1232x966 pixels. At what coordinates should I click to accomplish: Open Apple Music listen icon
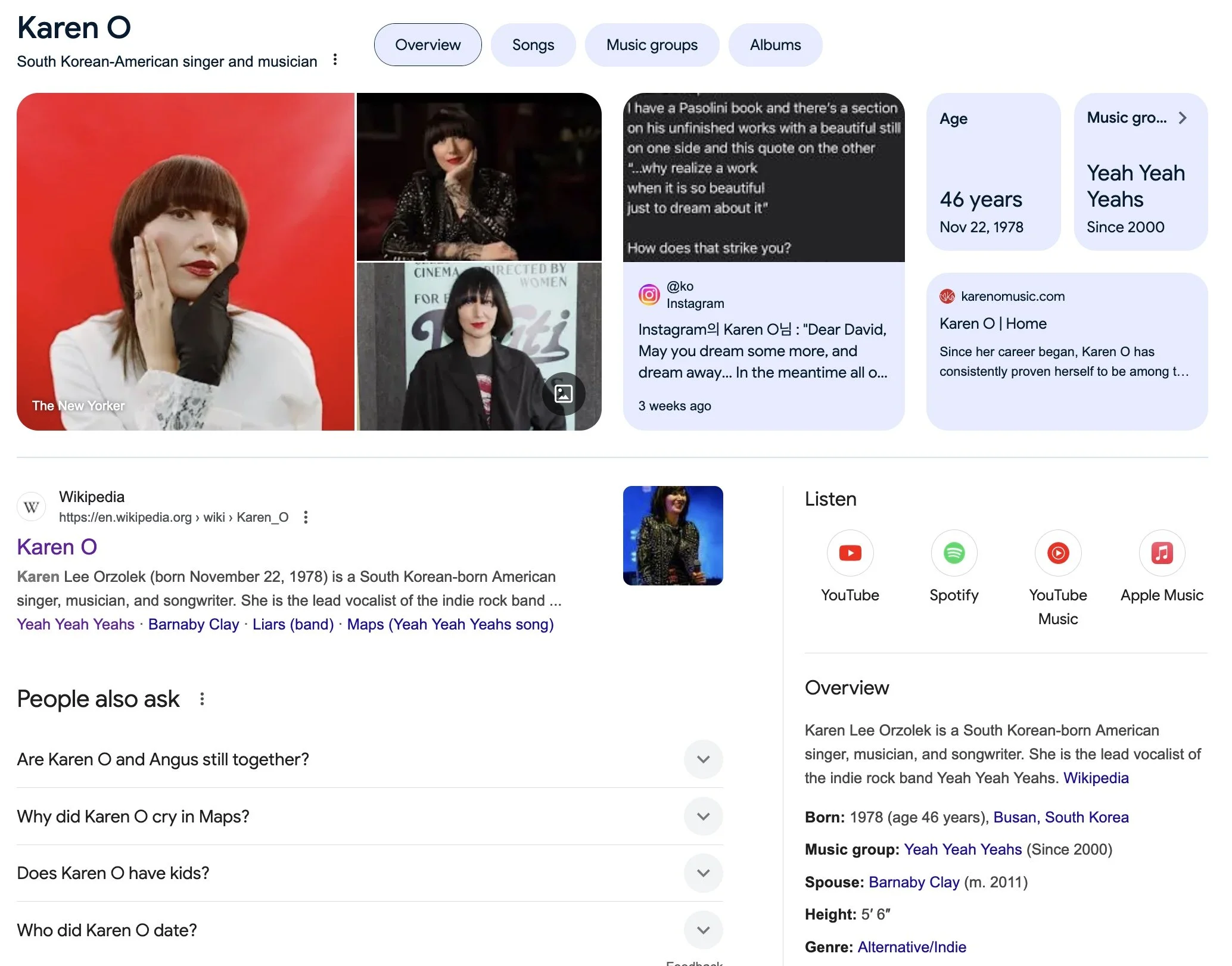(1161, 553)
